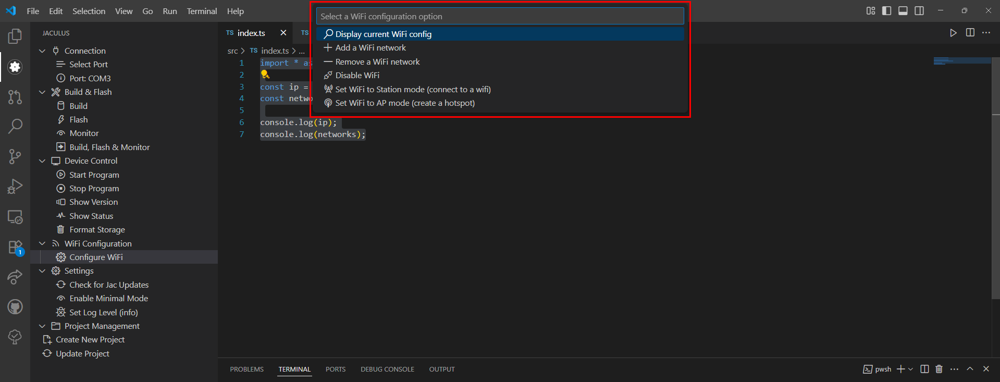Open the Explorer view in the activity bar
This screenshot has width=1000, height=382.
(15, 36)
